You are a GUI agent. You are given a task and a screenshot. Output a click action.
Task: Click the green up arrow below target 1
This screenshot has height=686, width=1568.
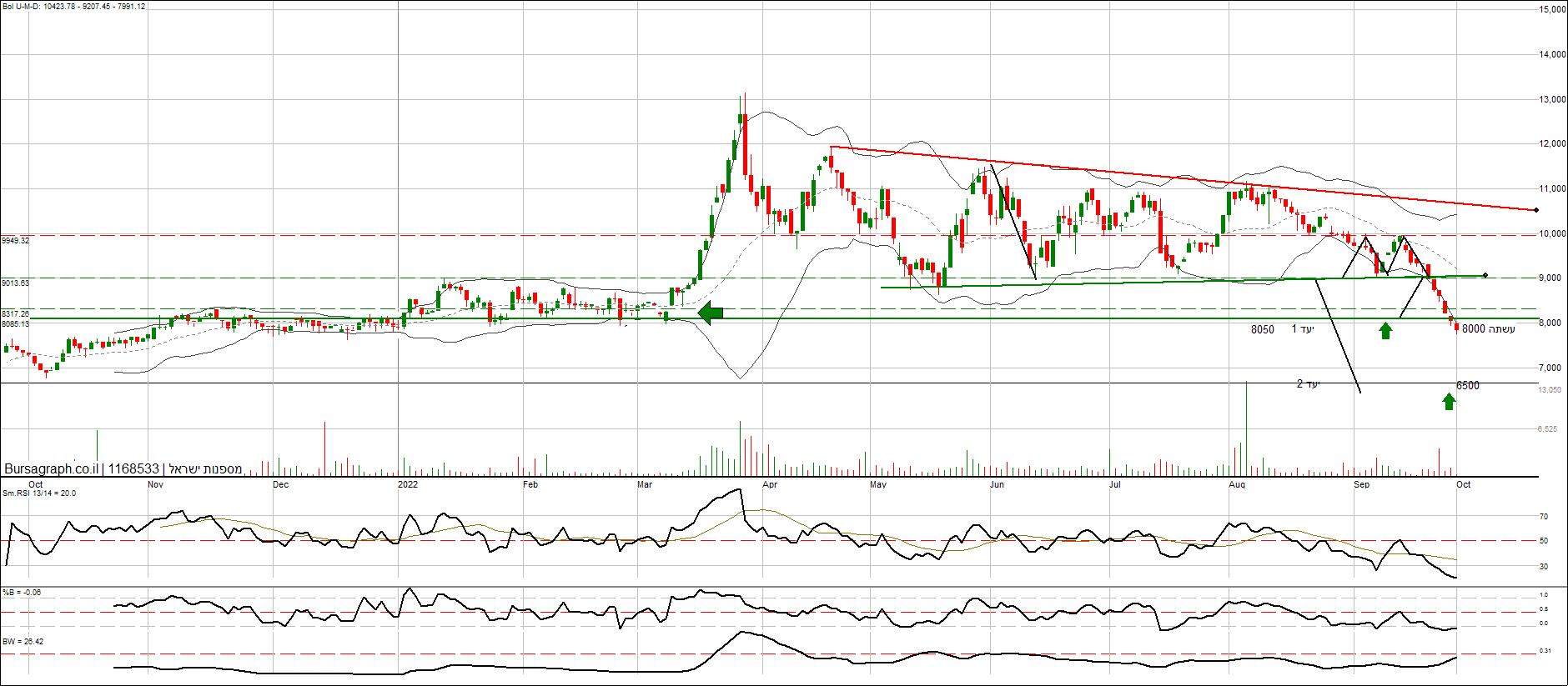[x=1385, y=331]
